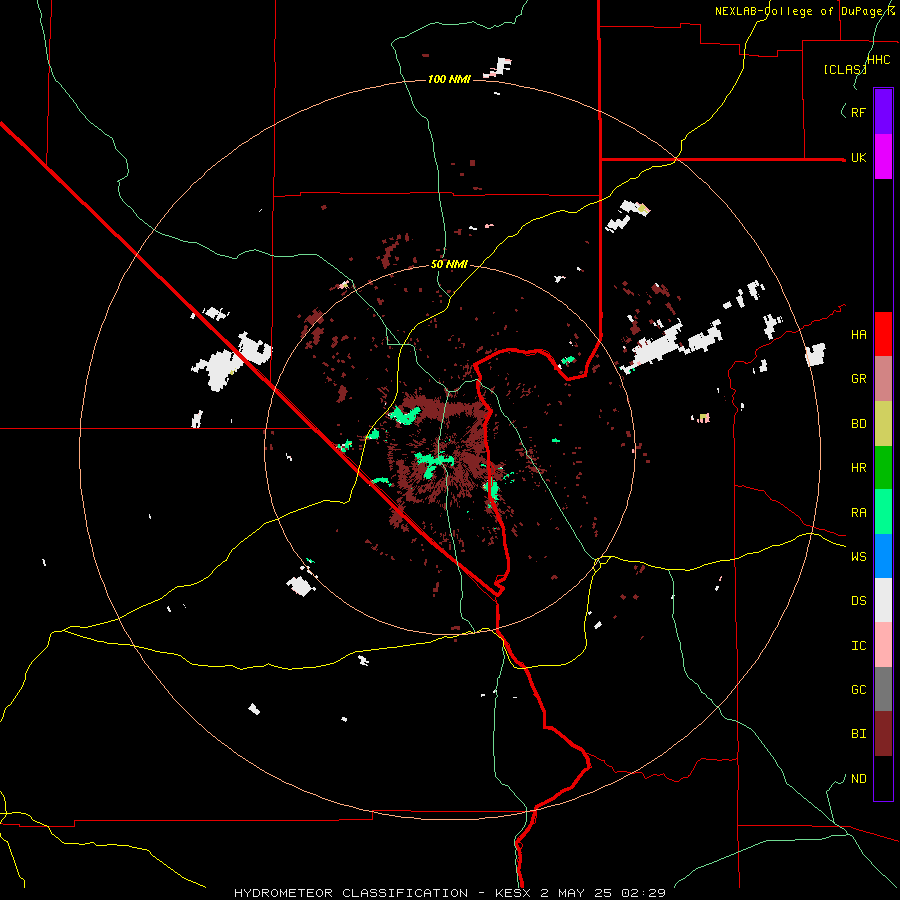Select the 'BD' legend label
This screenshot has width=900, height=900.
click(858, 424)
